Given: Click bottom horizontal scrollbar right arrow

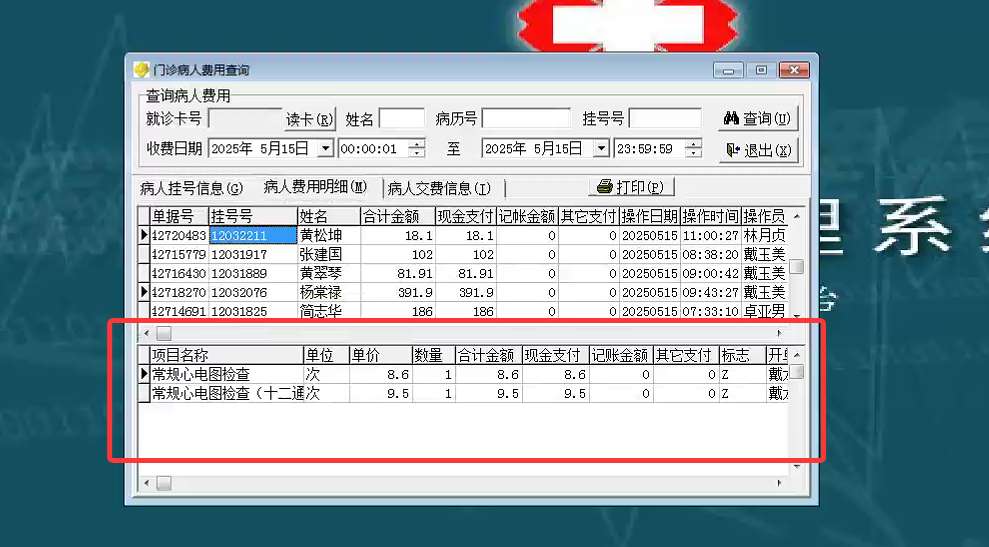Looking at the screenshot, I should point(780,483).
